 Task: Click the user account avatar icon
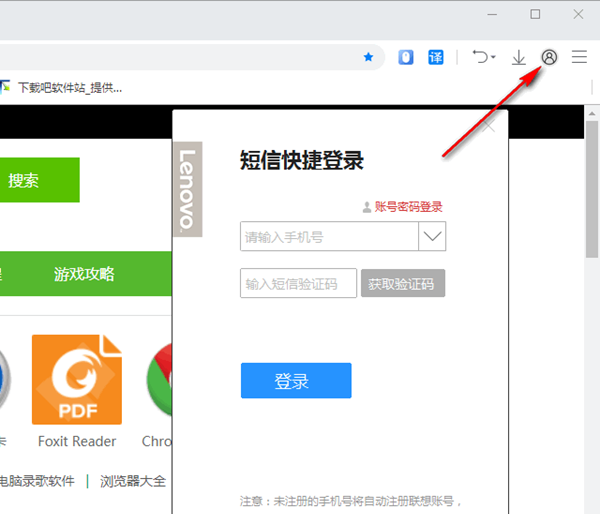pyautogui.click(x=549, y=57)
